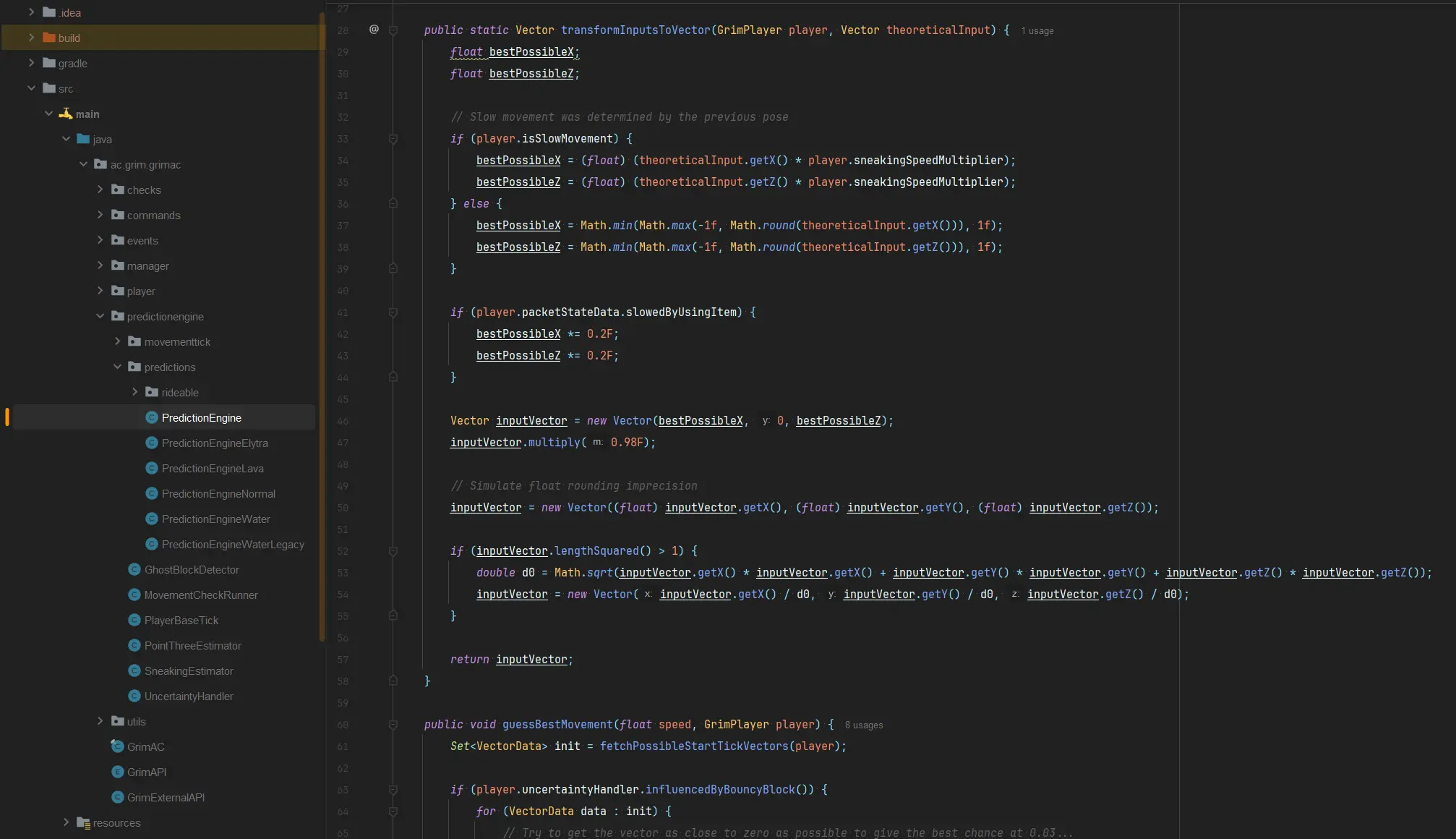1456x839 pixels.
Task: Select the PredictionEngine tree item
Action: tap(201, 417)
